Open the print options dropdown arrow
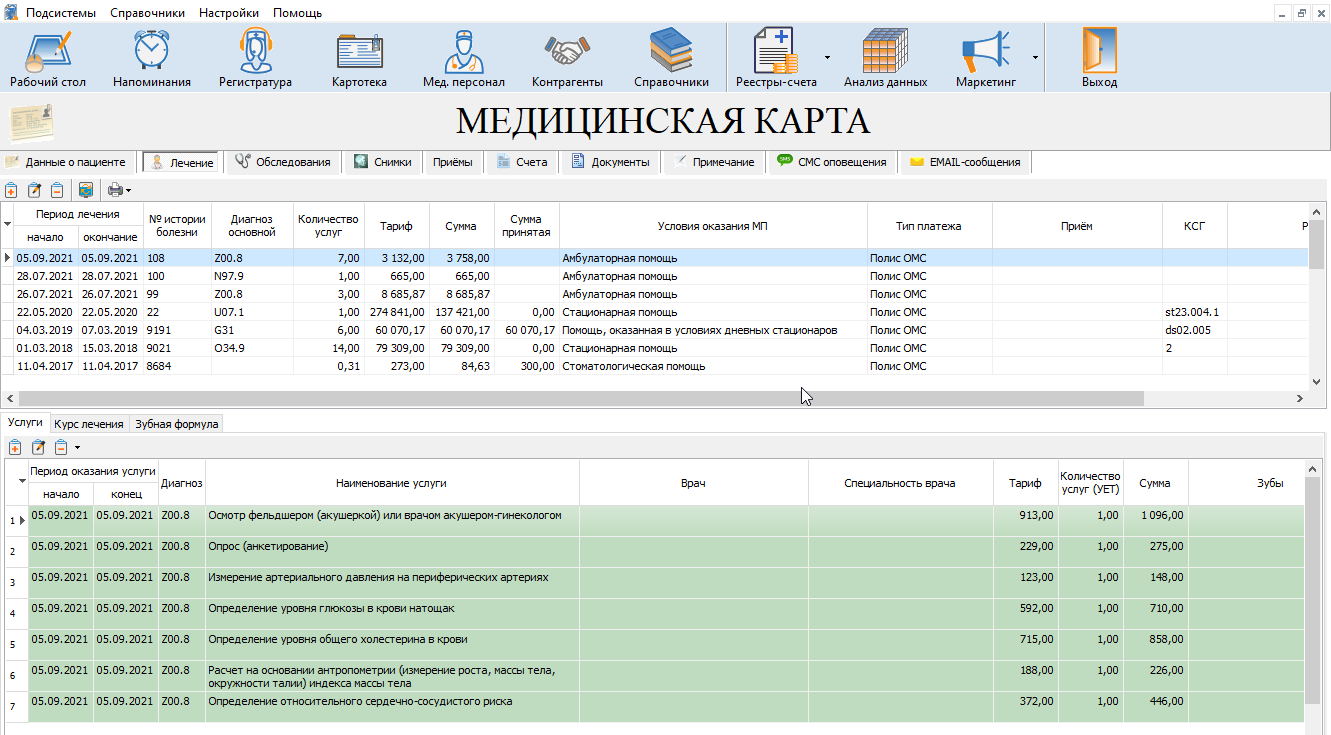This screenshot has height=735, width=1331. pyautogui.click(x=128, y=190)
